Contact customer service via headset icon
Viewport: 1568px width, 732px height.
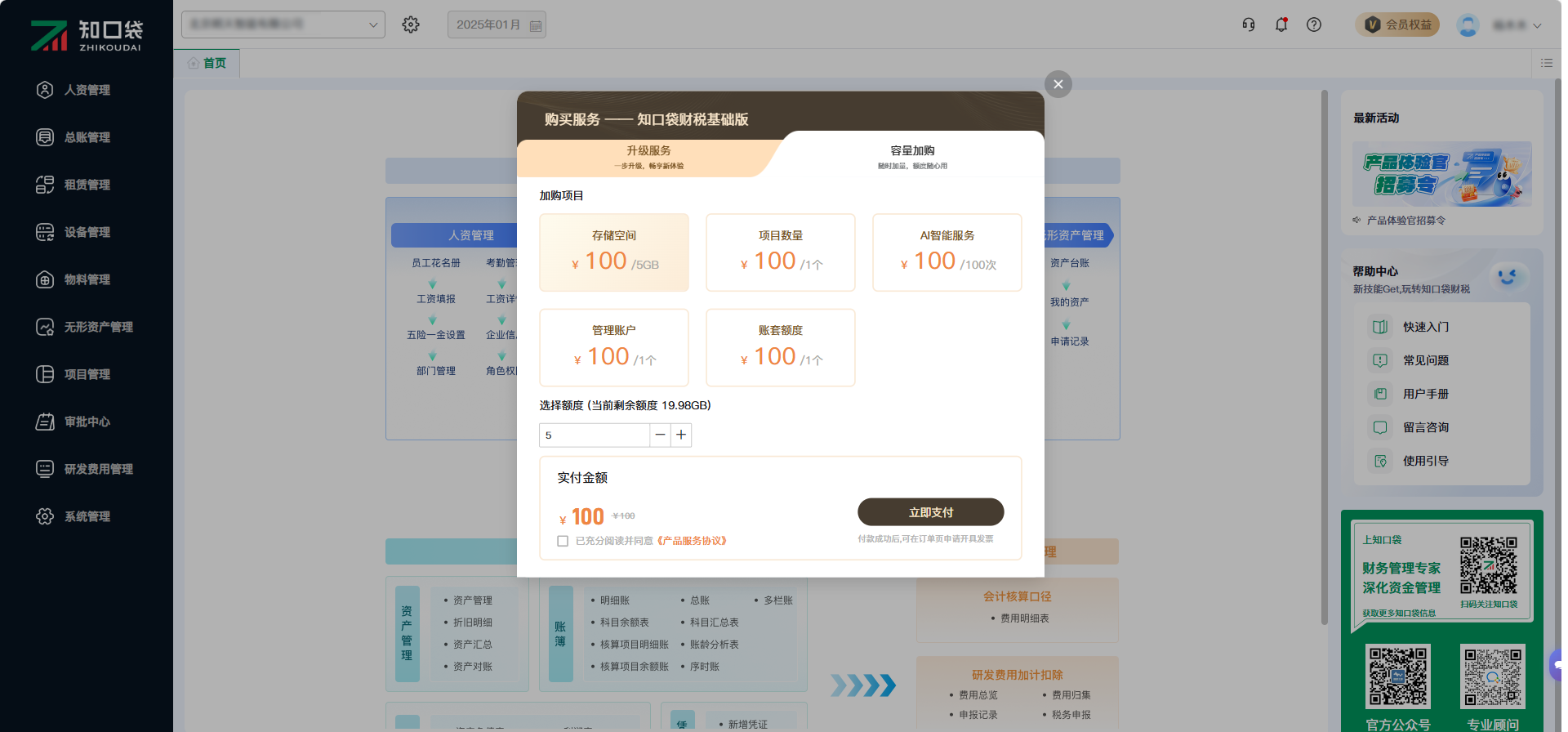(x=1249, y=25)
